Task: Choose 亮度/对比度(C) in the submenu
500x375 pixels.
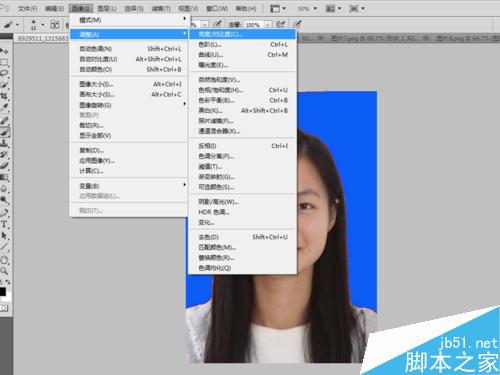Action: coord(242,34)
